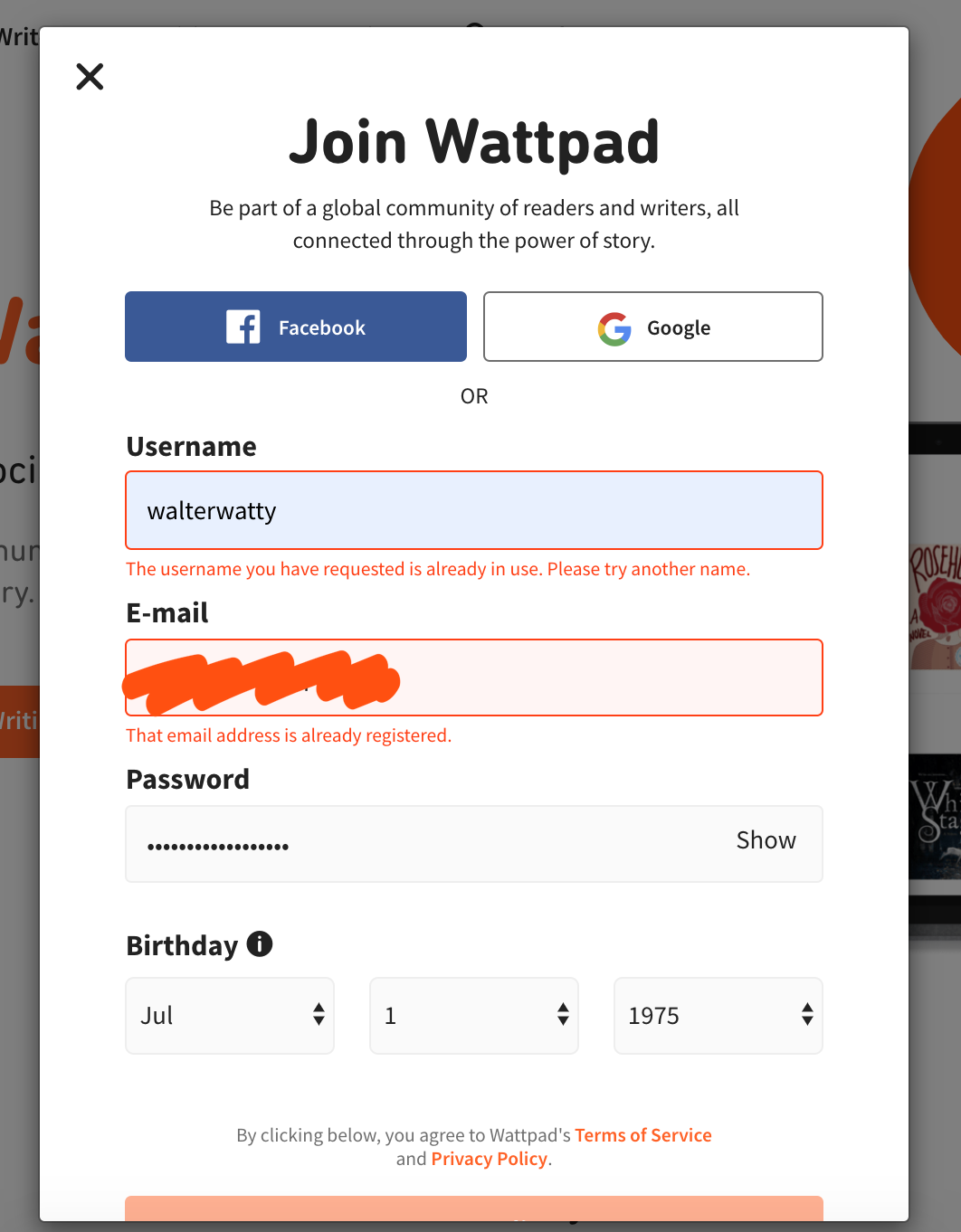Click the month selector stepper arrows
Viewport: 961px width, 1232px height.
tap(319, 1015)
